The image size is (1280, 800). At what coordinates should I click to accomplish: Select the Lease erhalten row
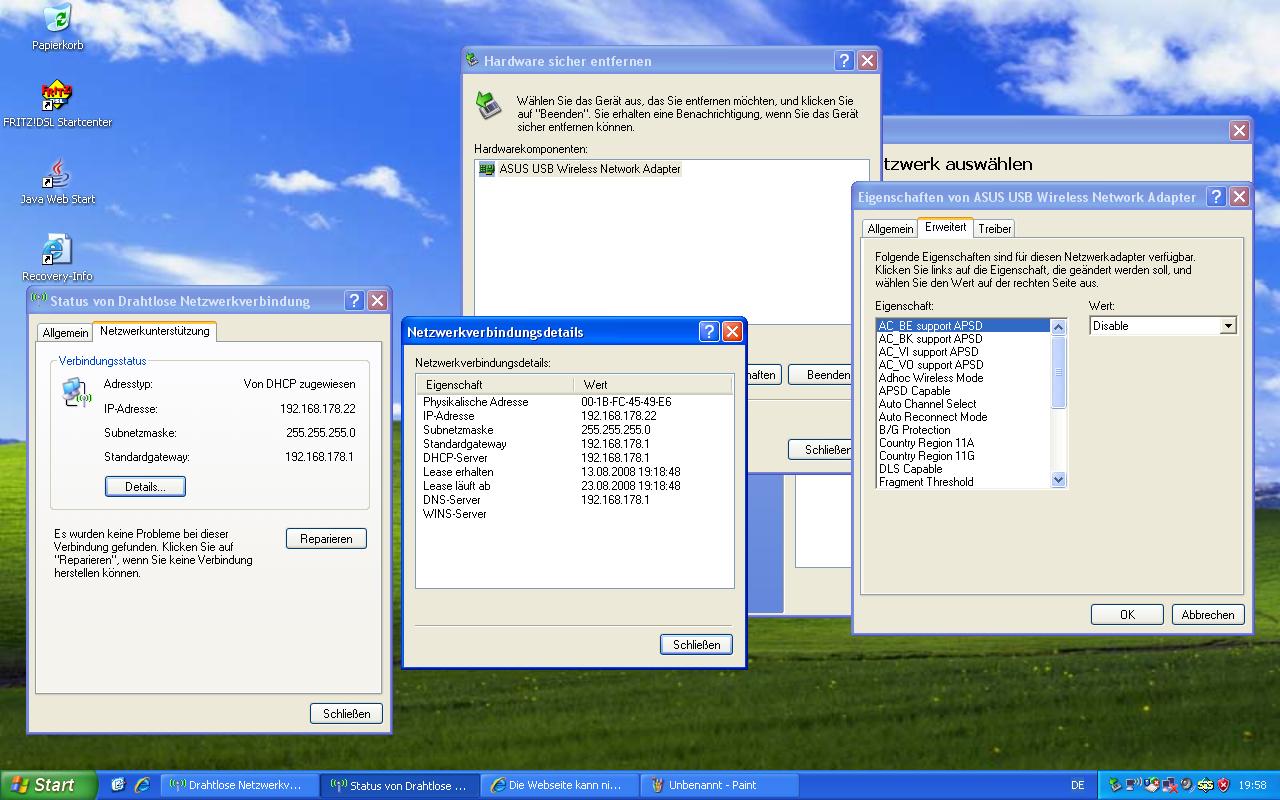(575, 472)
